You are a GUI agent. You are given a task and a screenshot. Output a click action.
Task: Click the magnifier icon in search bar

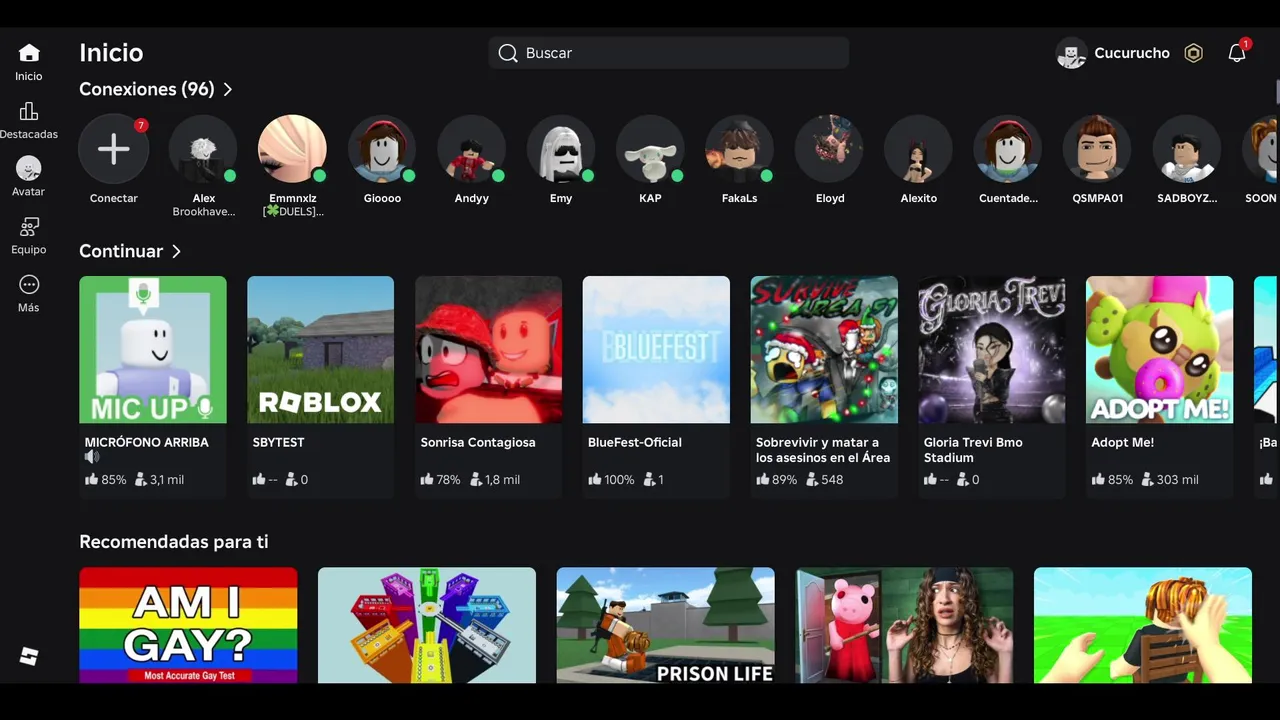coord(508,53)
